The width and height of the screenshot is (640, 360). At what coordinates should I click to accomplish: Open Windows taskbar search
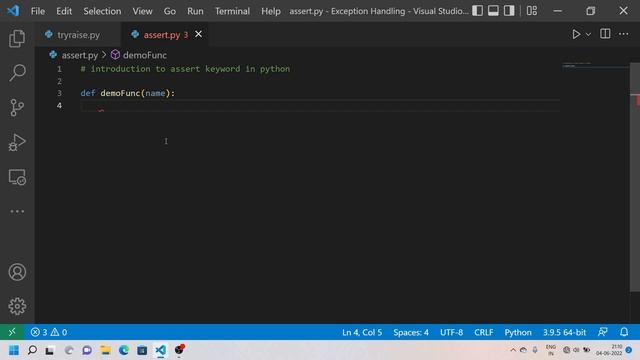[32, 350]
